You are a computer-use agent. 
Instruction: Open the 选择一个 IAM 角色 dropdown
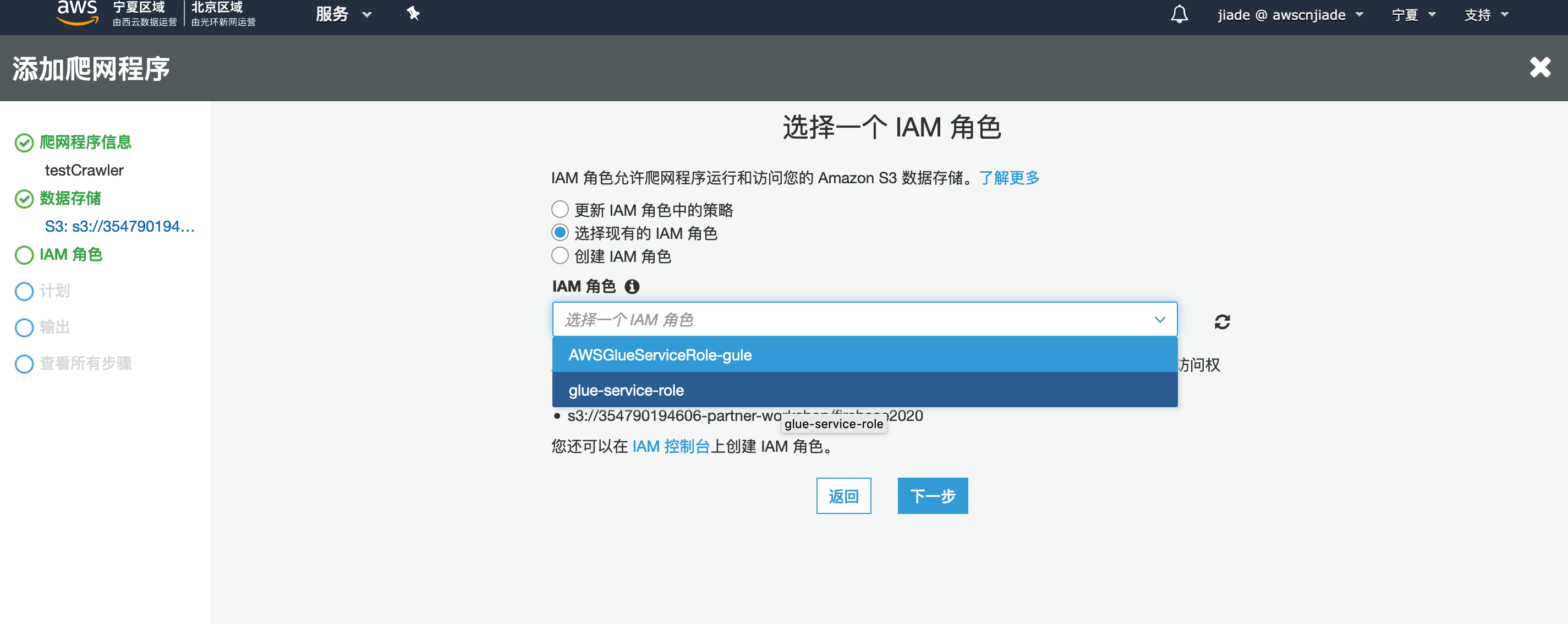pos(864,320)
